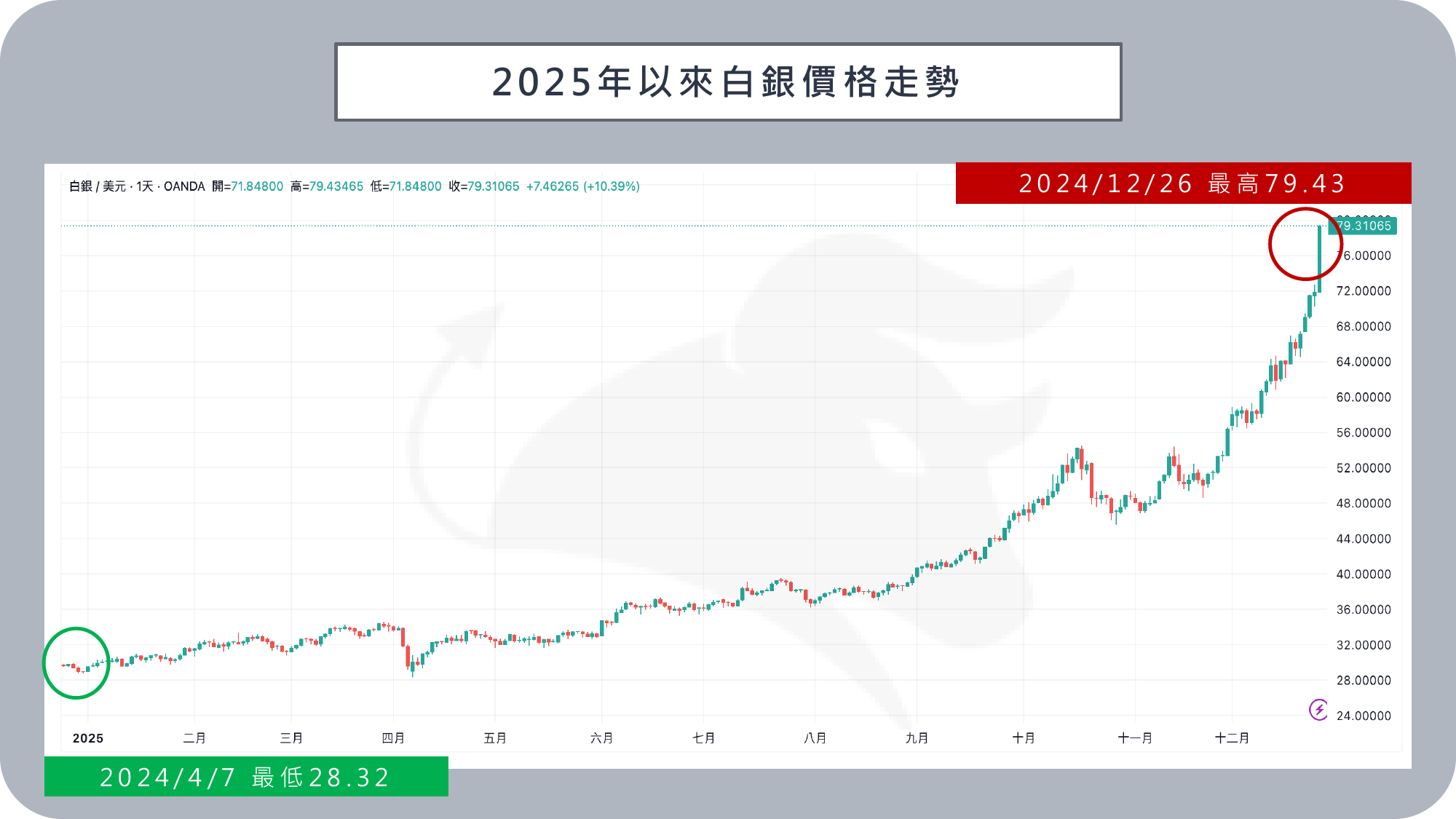Click the purple lightning bolt icon

coord(1318,709)
